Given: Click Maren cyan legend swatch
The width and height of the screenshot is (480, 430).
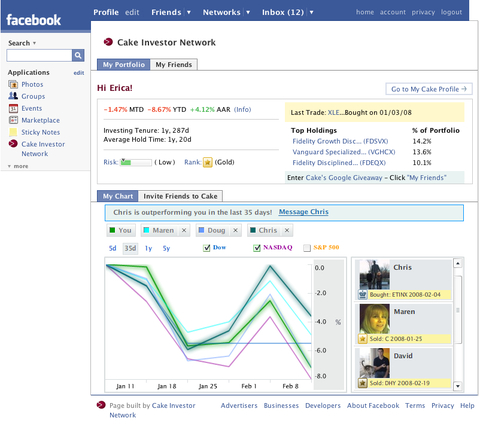Looking at the screenshot, I should coord(146,230).
